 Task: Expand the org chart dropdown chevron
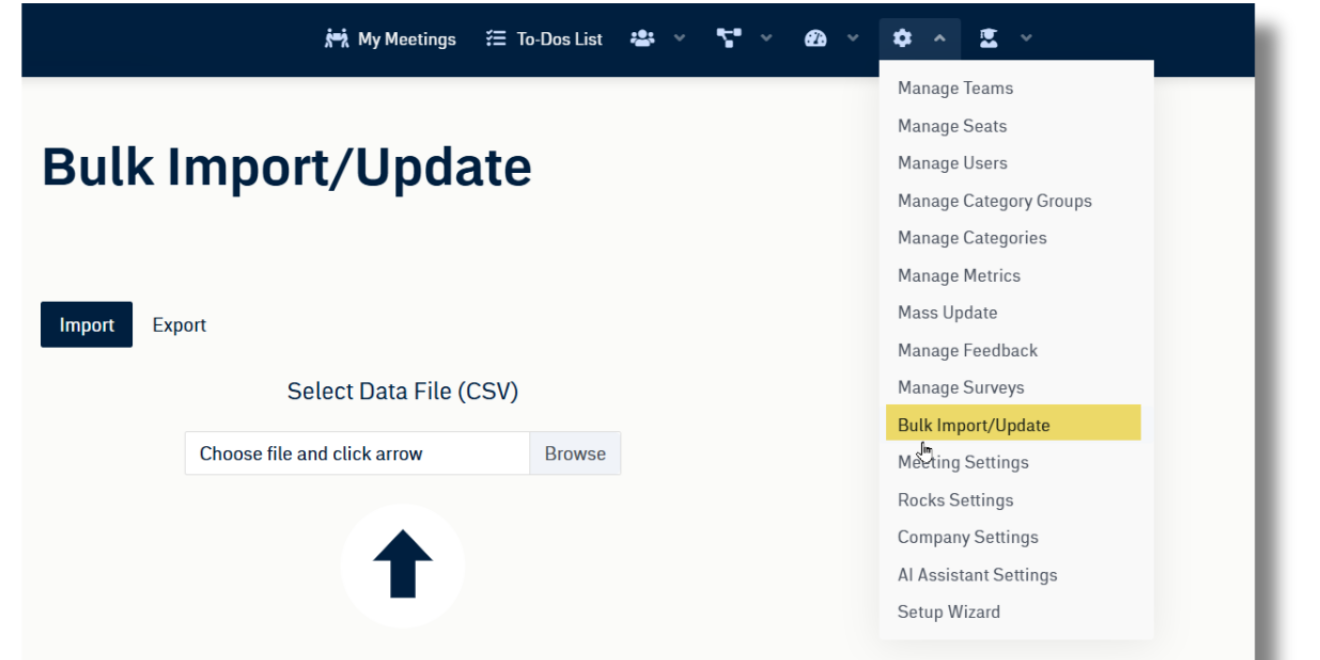pos(767,39)
